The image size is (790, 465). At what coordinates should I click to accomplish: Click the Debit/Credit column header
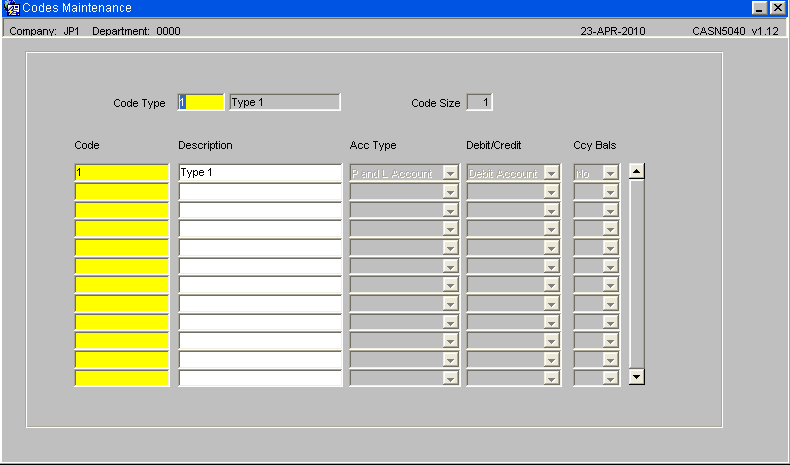494,145
